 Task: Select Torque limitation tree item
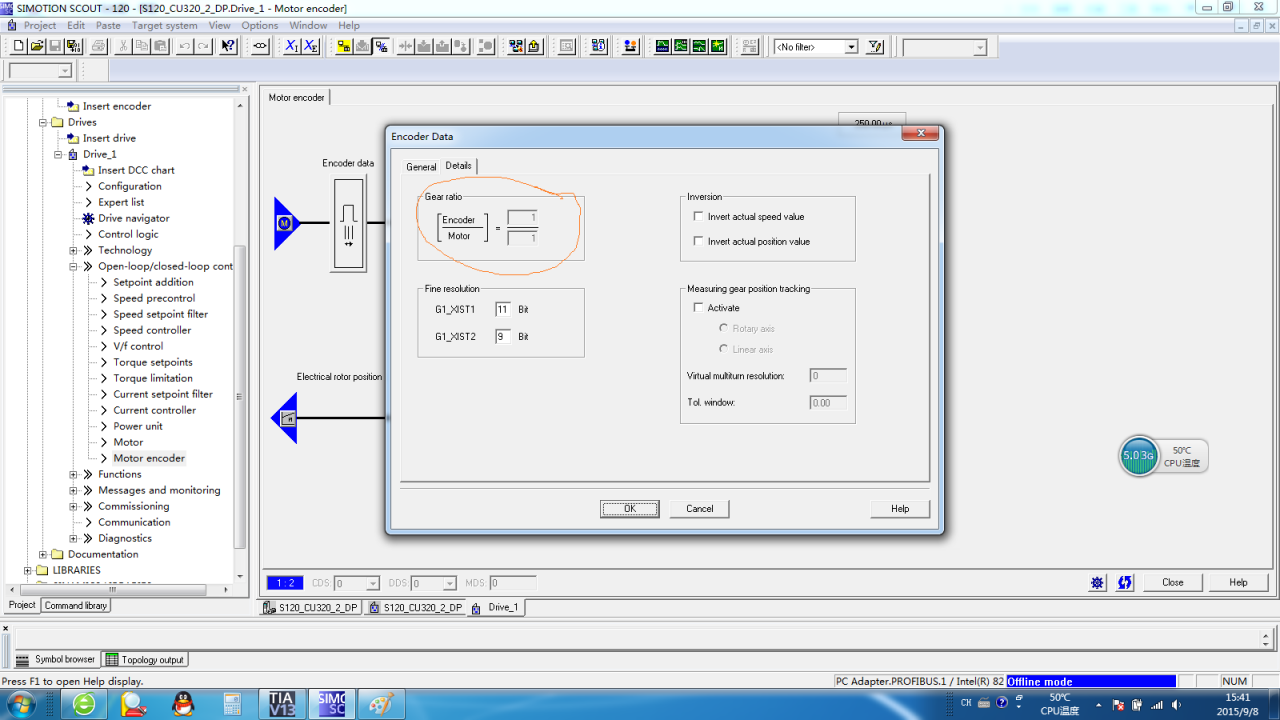tap(153, 378)
